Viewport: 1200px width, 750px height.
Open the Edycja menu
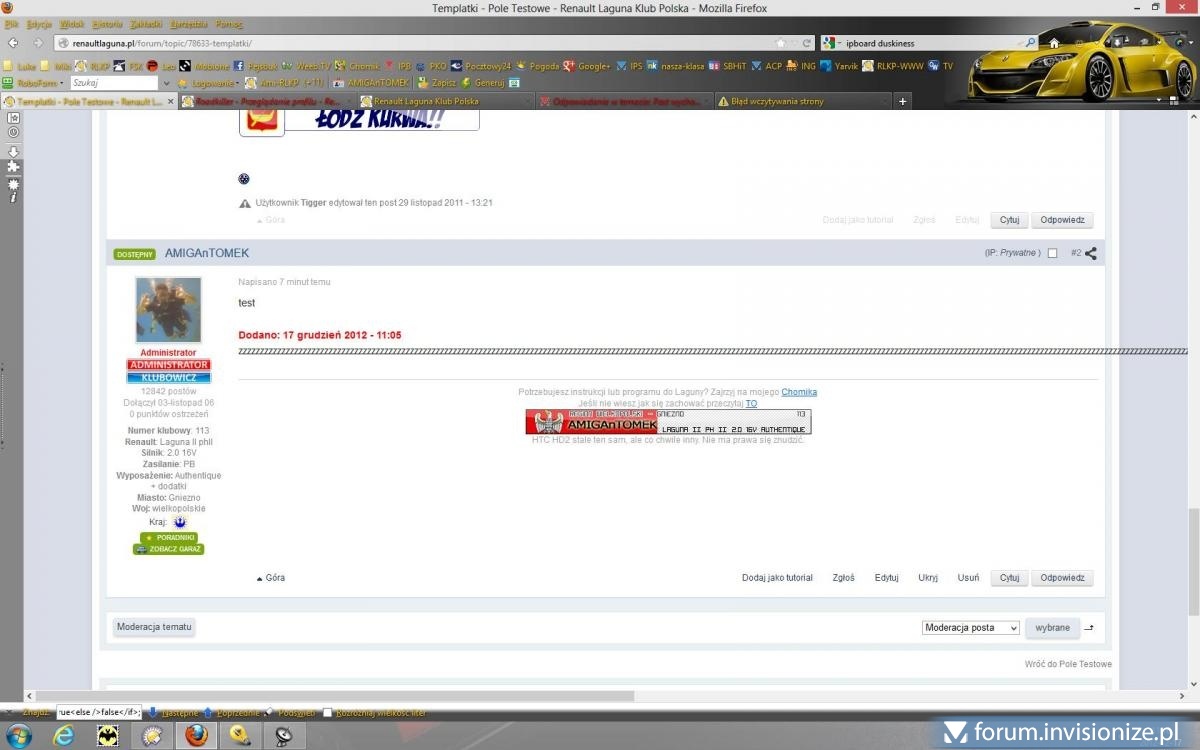(x=39, y=23)
